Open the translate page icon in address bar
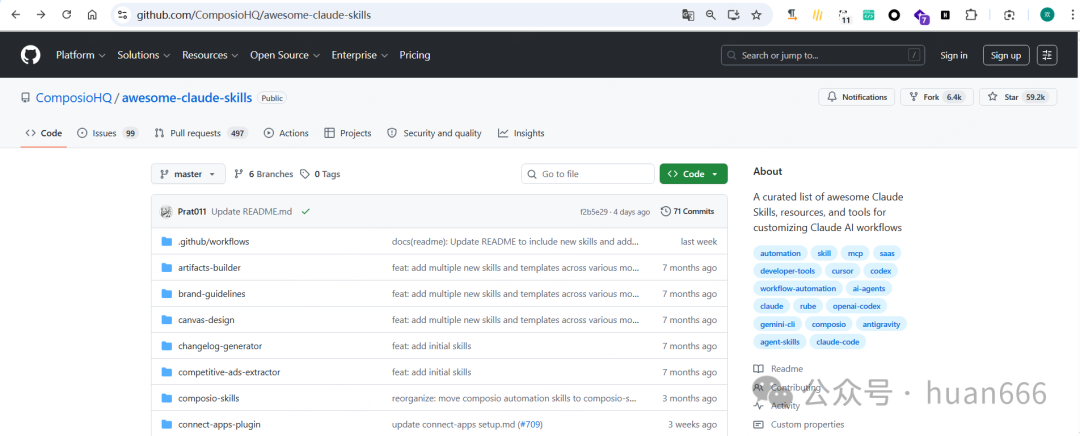This screenshot has height=436, width=1080. point(687,14)
